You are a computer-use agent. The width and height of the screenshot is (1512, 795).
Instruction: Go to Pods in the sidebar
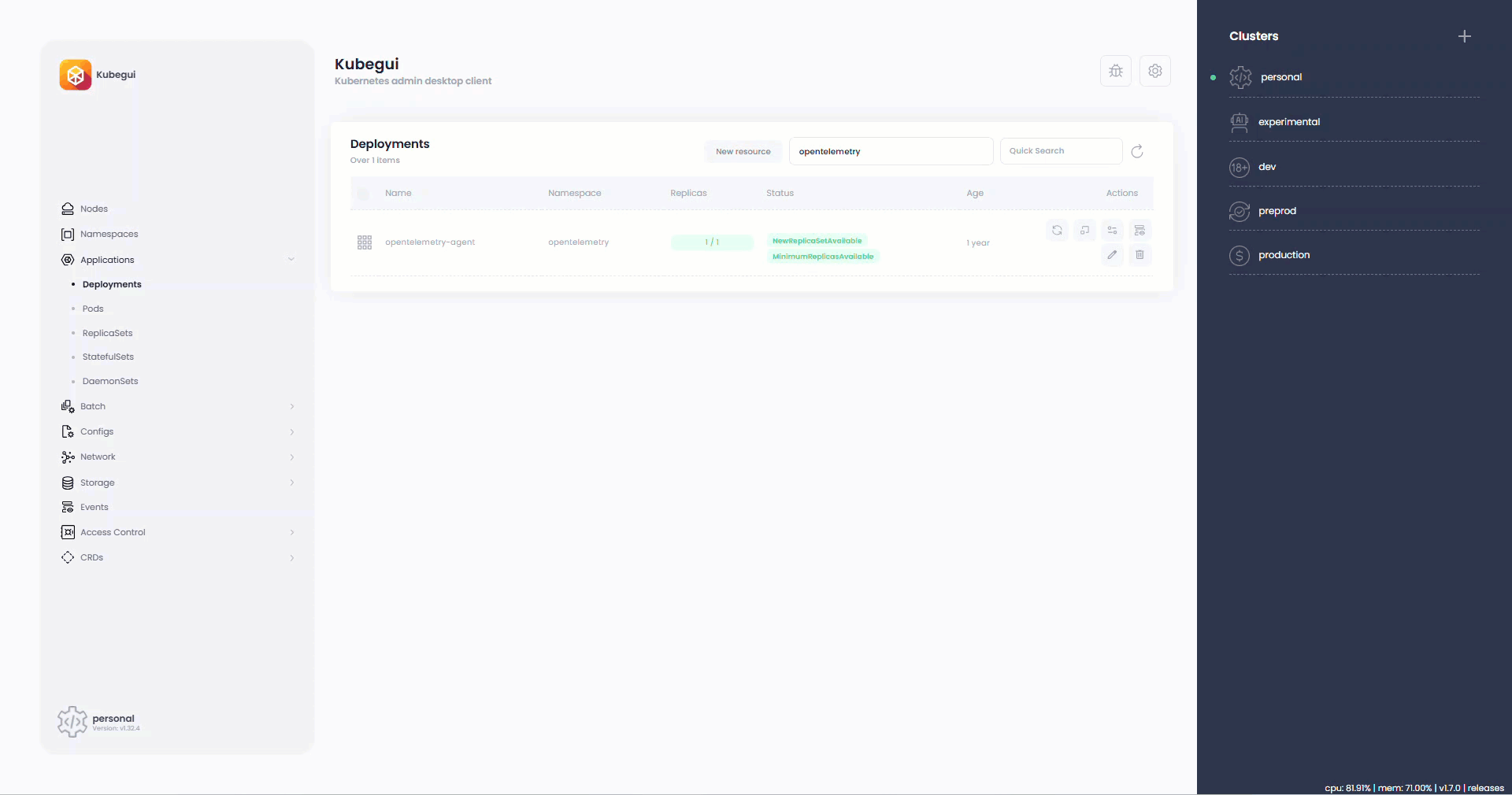click(93, 309)
